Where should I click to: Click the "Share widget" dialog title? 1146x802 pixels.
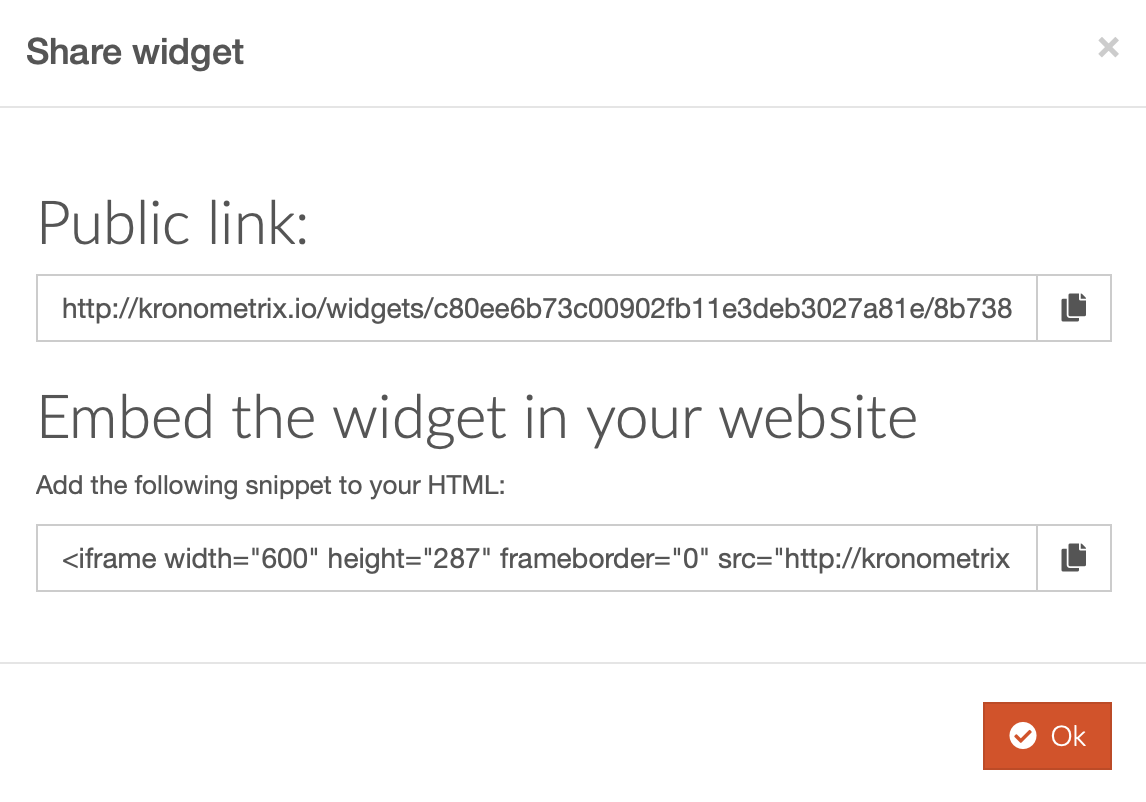134,52
